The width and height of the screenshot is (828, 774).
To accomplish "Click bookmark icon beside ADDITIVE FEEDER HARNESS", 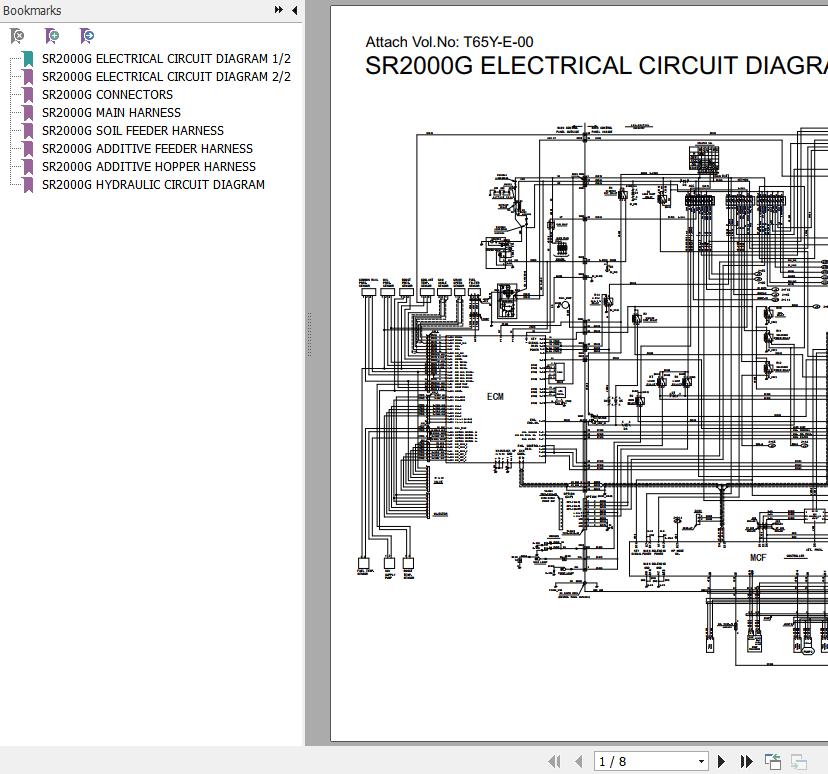I will [28, 148].
